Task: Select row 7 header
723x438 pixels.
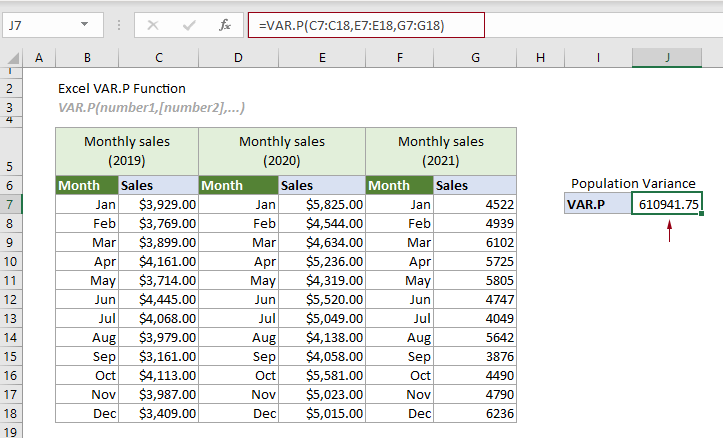Action: pos(11,204)
